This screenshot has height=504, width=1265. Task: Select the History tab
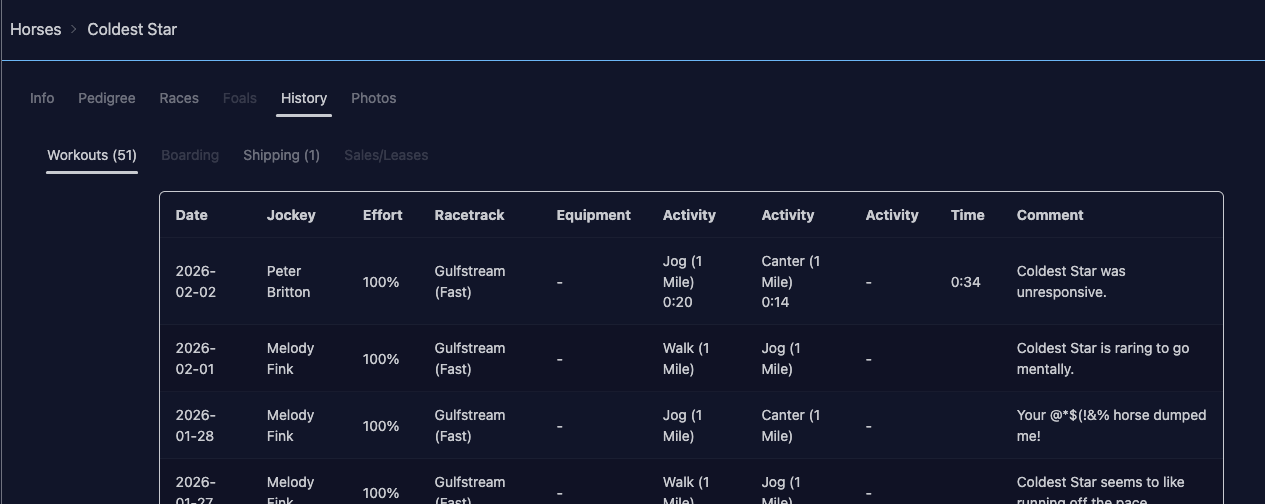pyautogui.click(x=304, y=98)
